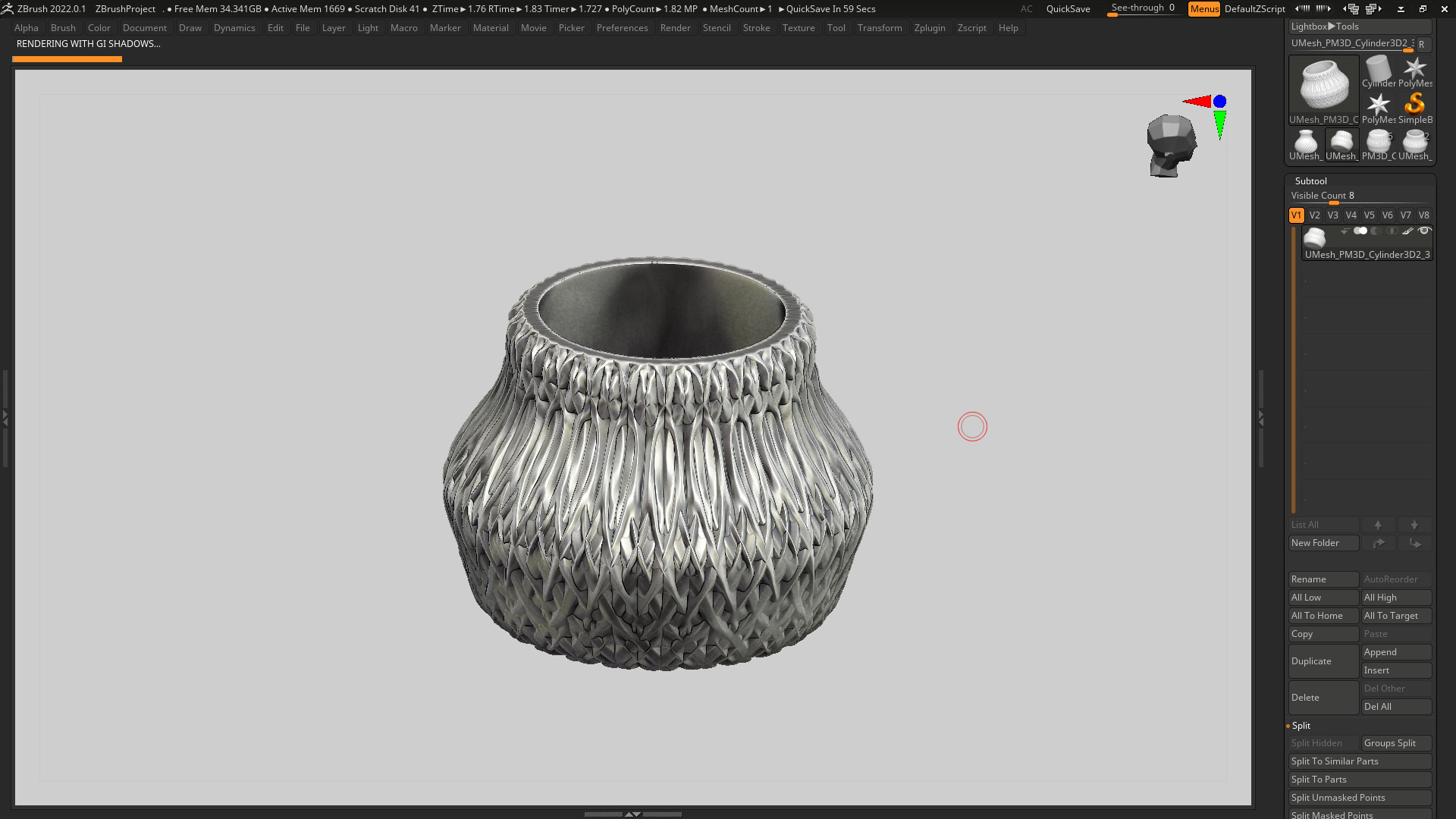Open the Zplugin menu
Viewport: 1456px width, 819px height.
coord(930,28)
